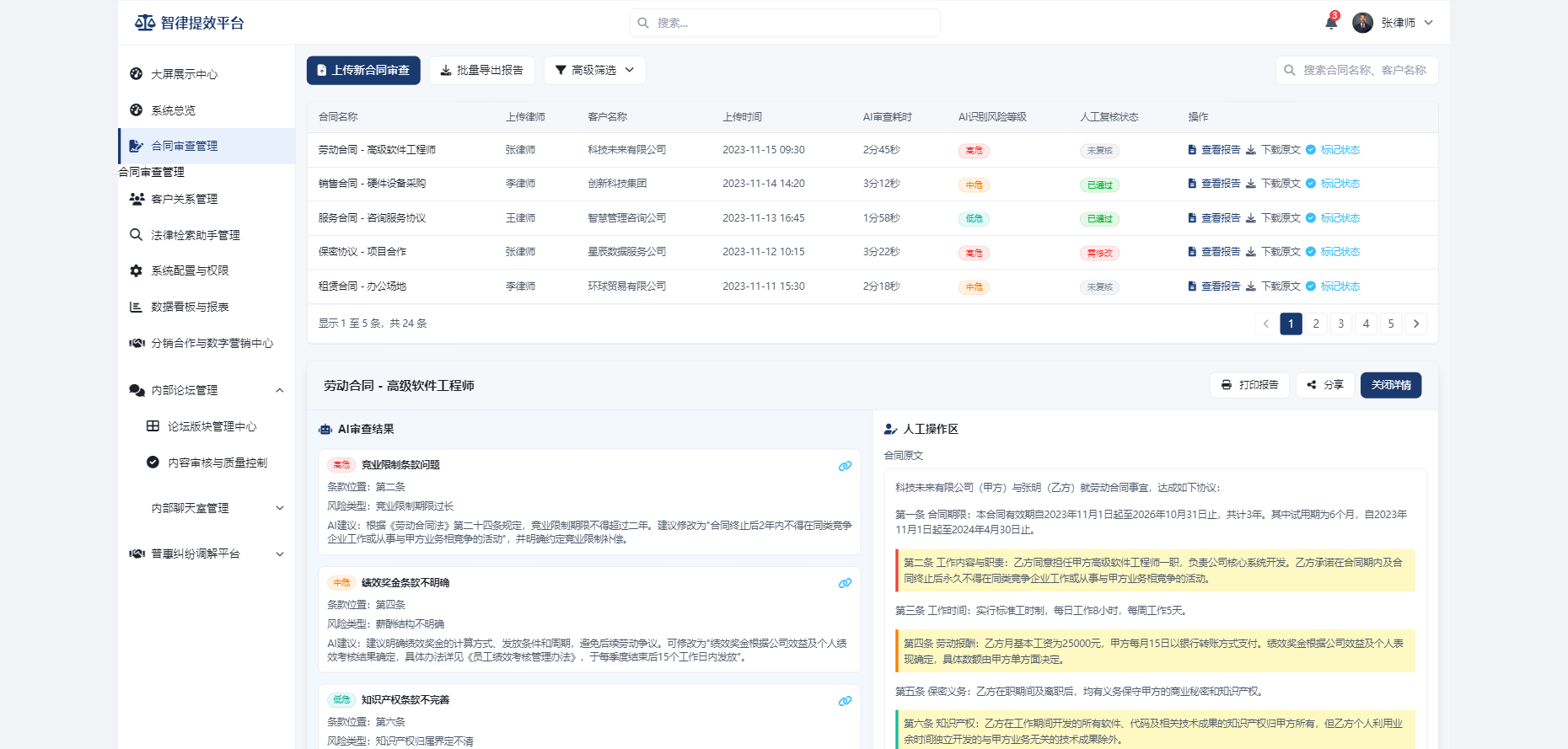Open 内容审核与质量控制 submenu item

217,463
